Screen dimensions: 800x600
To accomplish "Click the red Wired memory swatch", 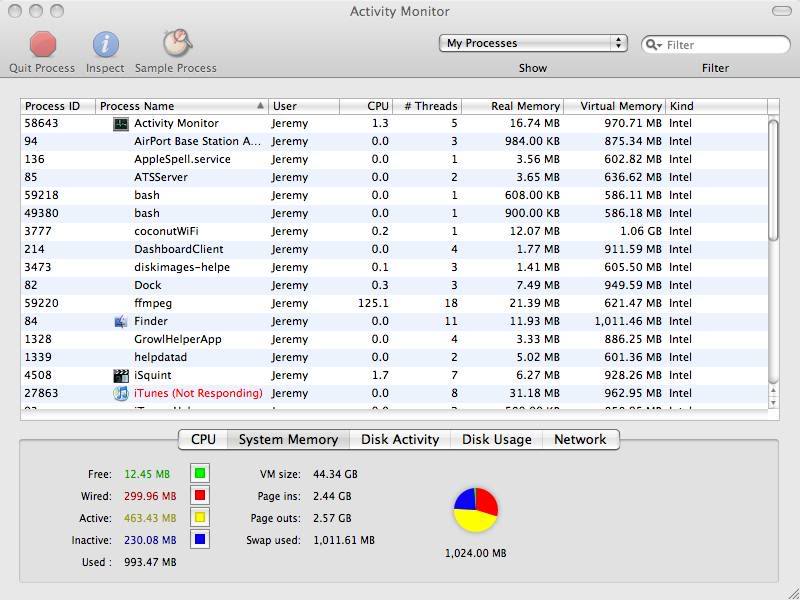I will coord(200,495).
